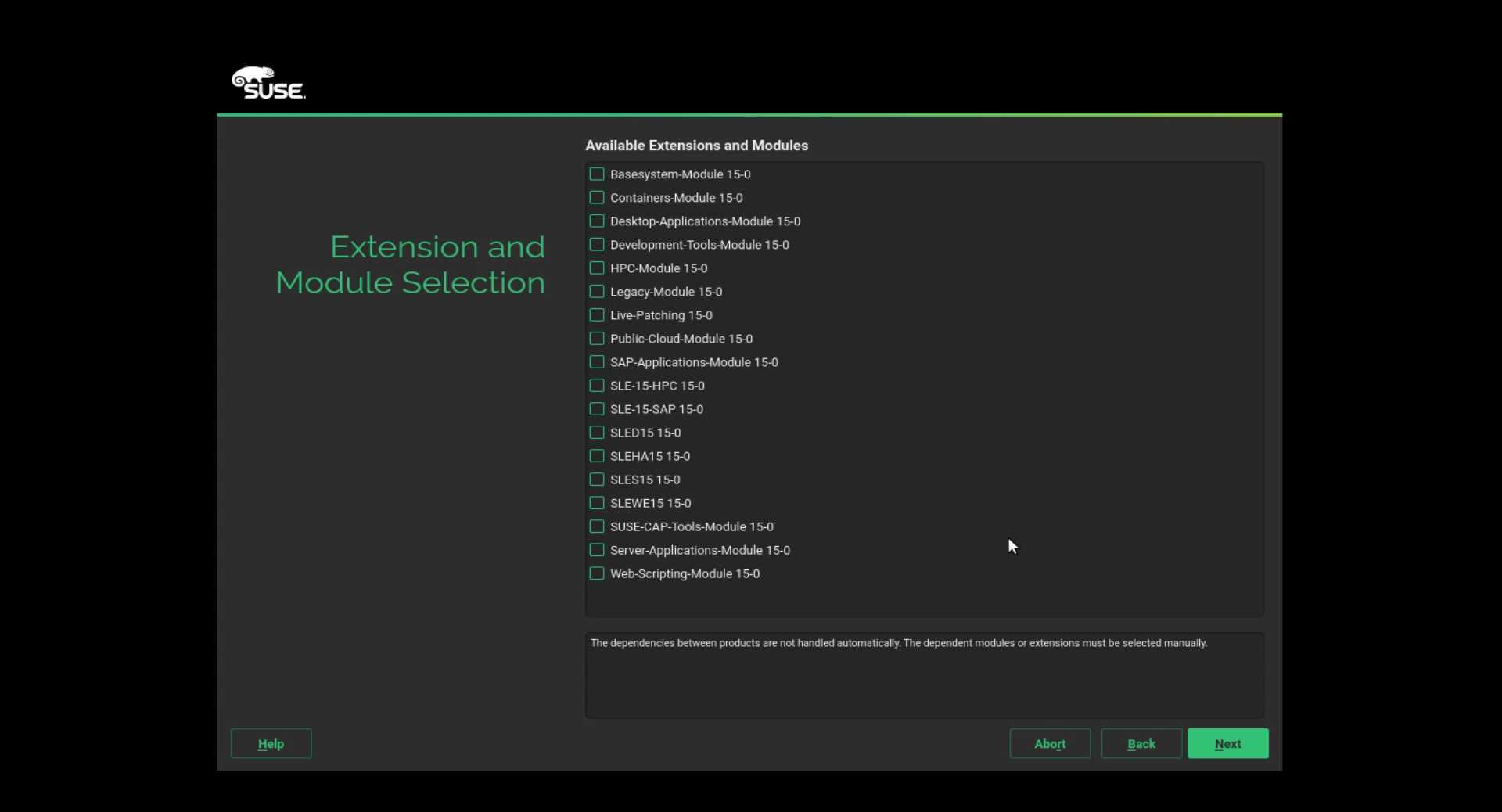
Task: Tick the SLEHA15 15-0 checkbox
Action: 597,456
